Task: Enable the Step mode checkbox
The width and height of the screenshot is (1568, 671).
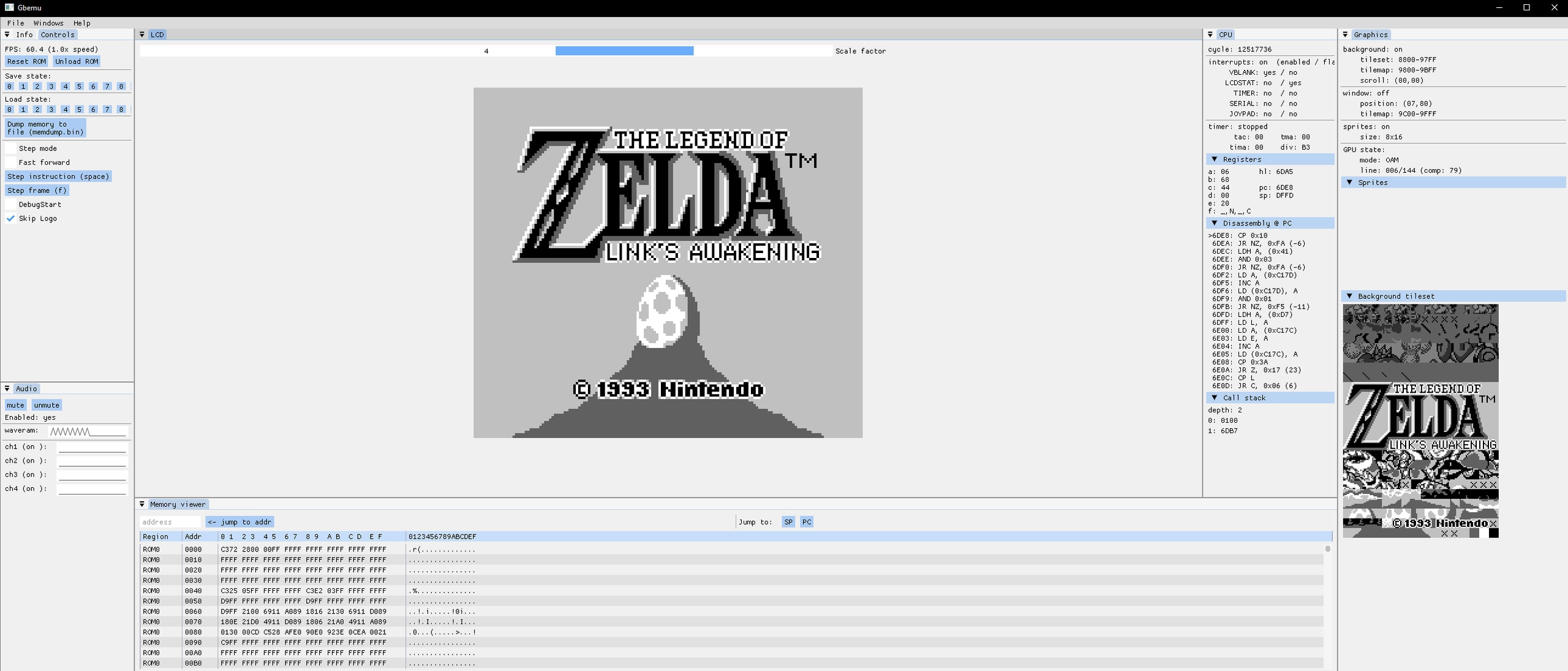Action: click(x=10, y=148)
